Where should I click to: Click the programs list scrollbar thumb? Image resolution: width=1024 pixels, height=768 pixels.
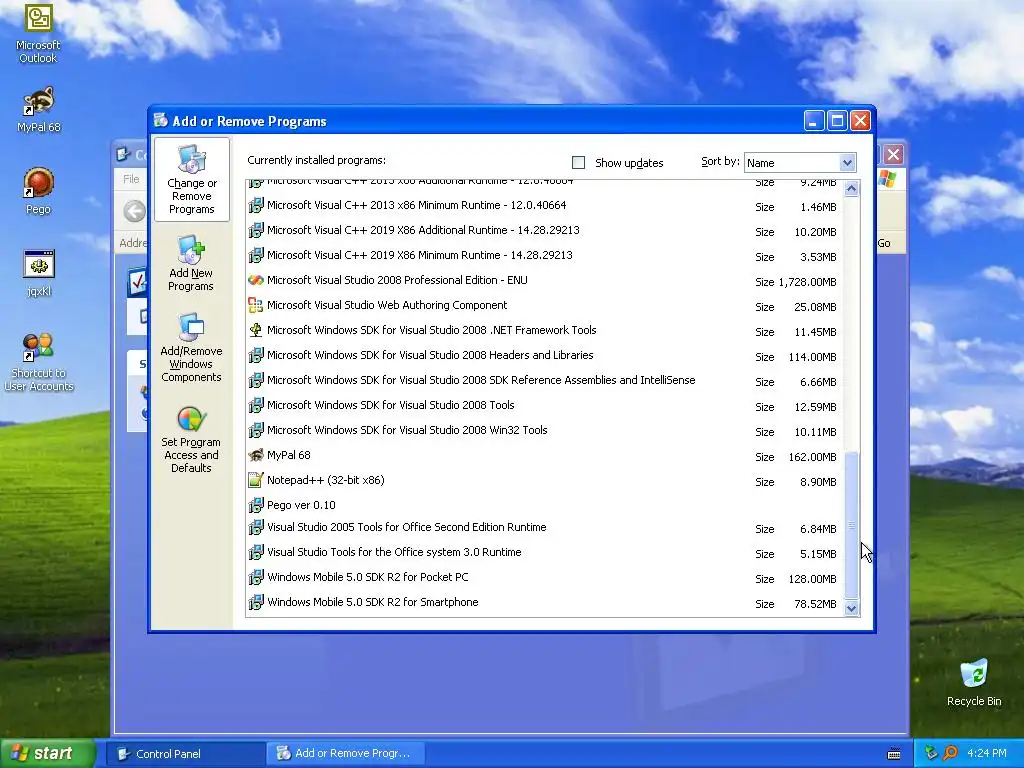[851, 524]
